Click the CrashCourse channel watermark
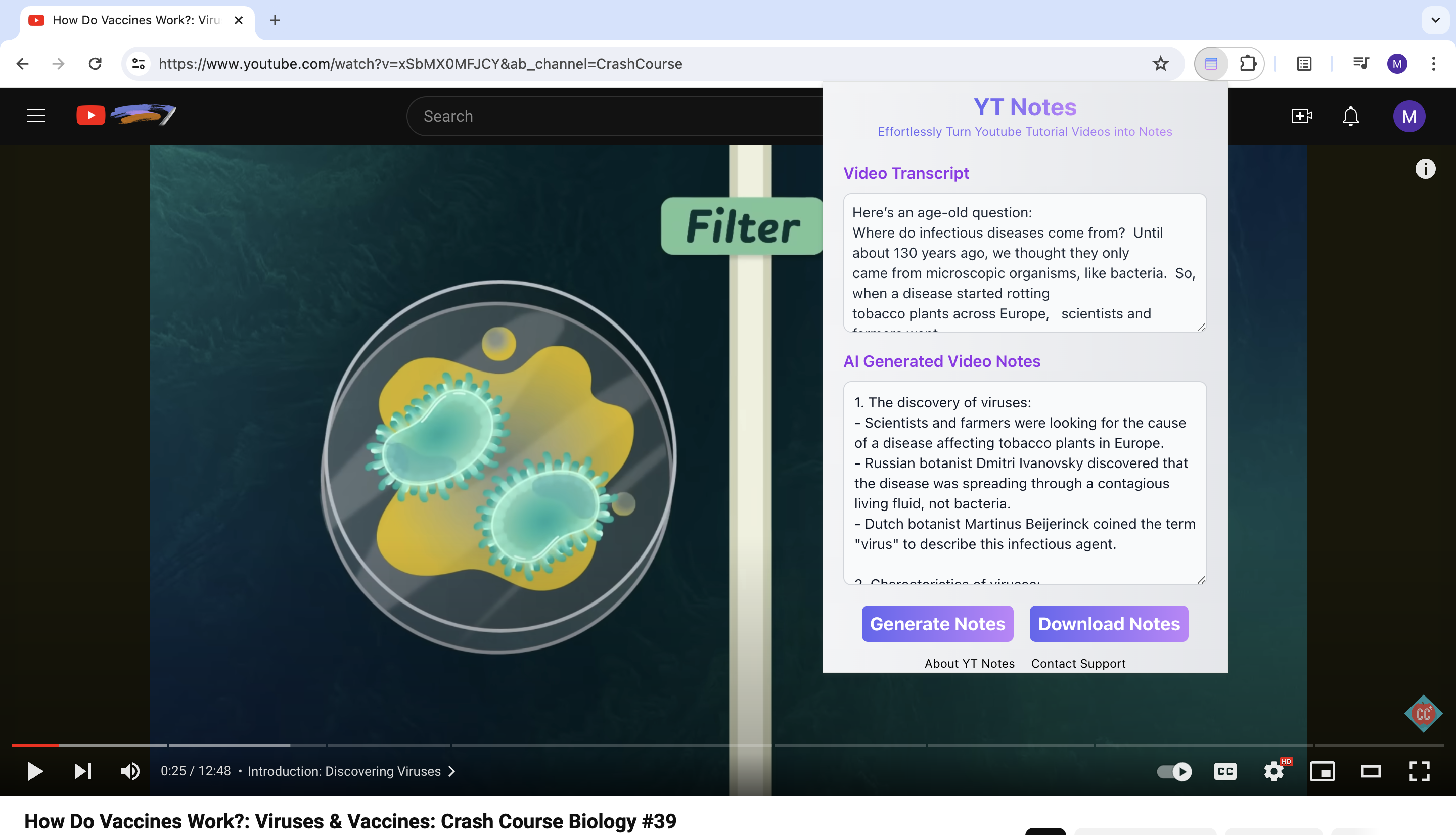This screenshot has width=1456, height=835. pos(1423,713)
